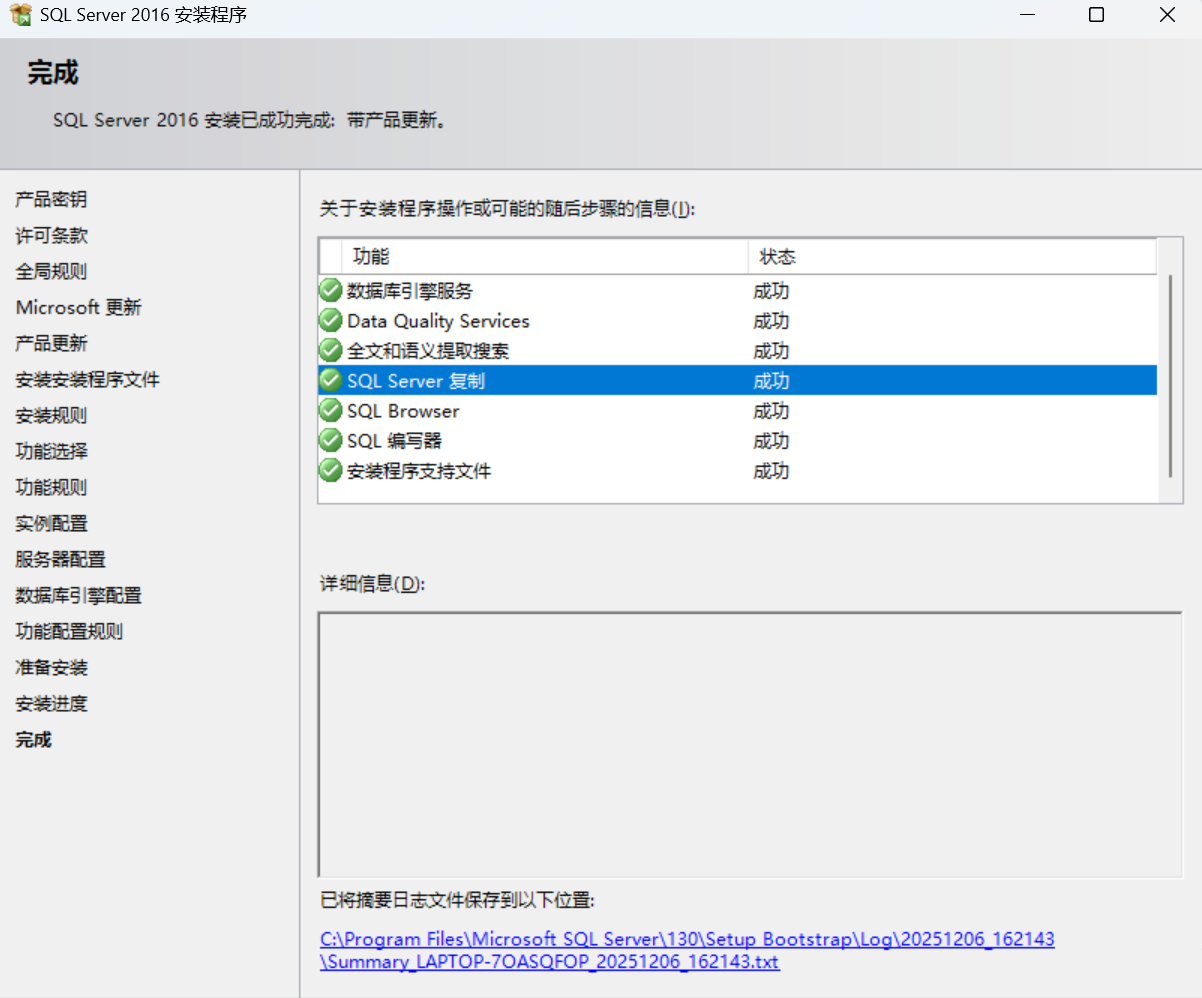This screenshot has height=998, width=1202.
Task: Click the 状态 column header
Action: click(x=778, y=257)
